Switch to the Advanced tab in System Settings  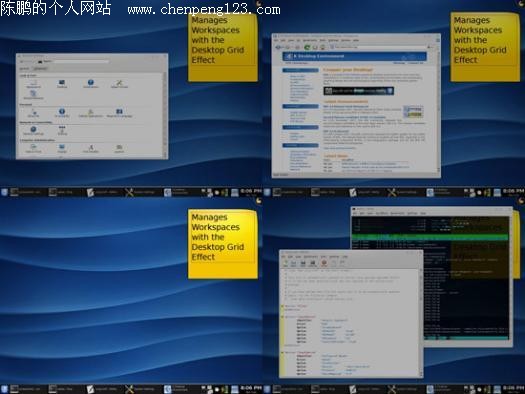point(41,69)
